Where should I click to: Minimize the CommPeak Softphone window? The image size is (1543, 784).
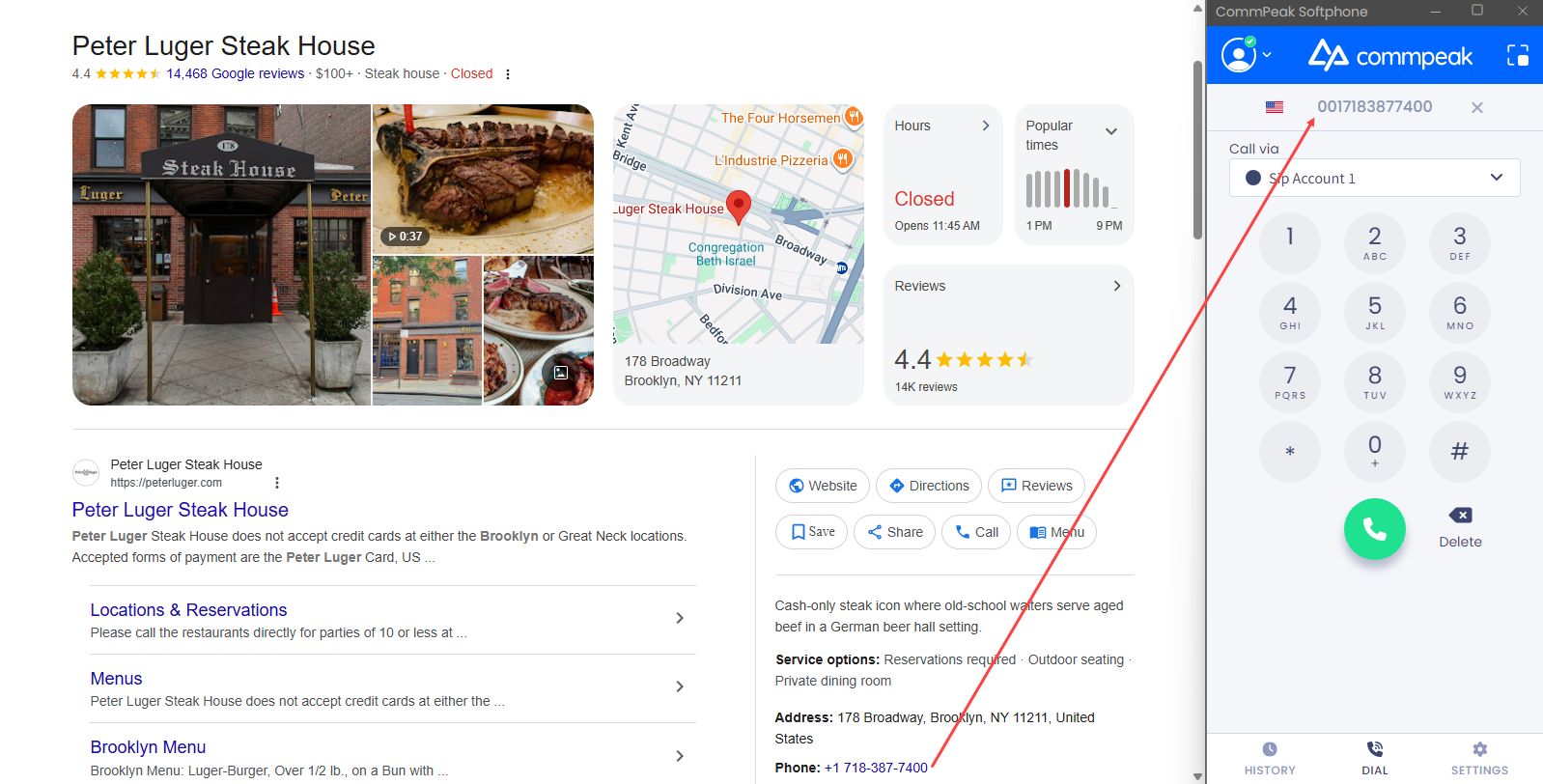click(x=1436, y=12)
